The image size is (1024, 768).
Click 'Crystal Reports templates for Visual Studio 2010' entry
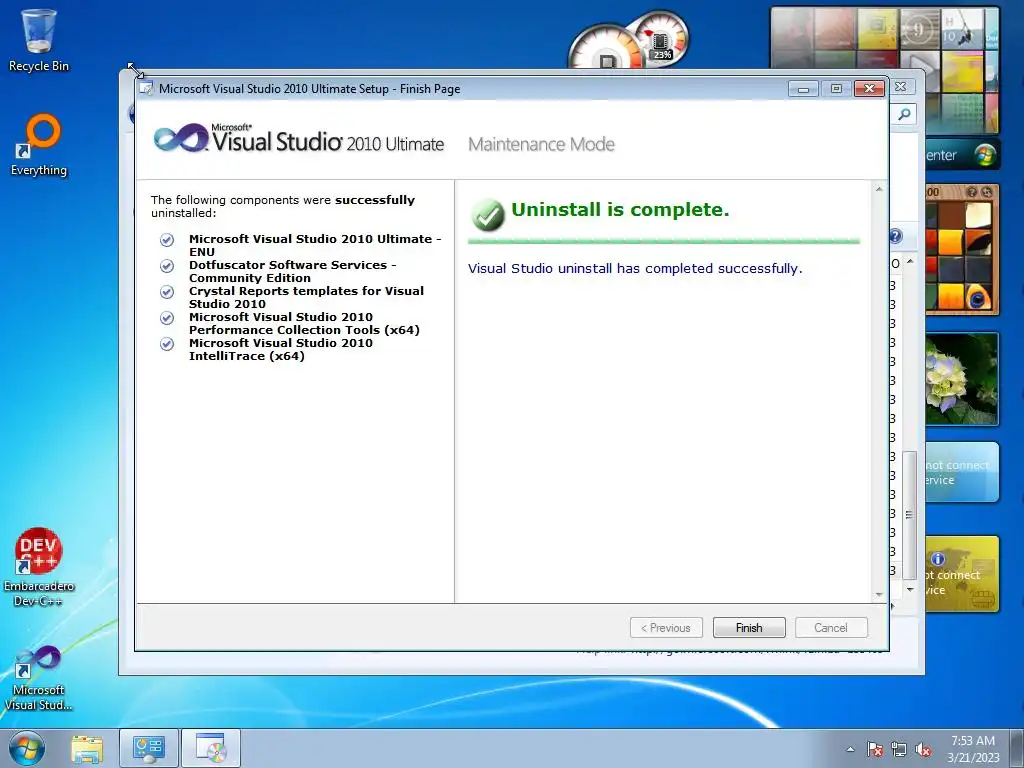[306, 297]
